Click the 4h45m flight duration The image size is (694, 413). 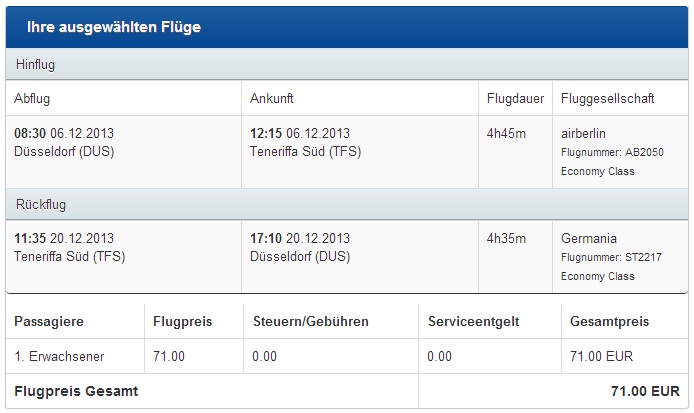point(506,133)
